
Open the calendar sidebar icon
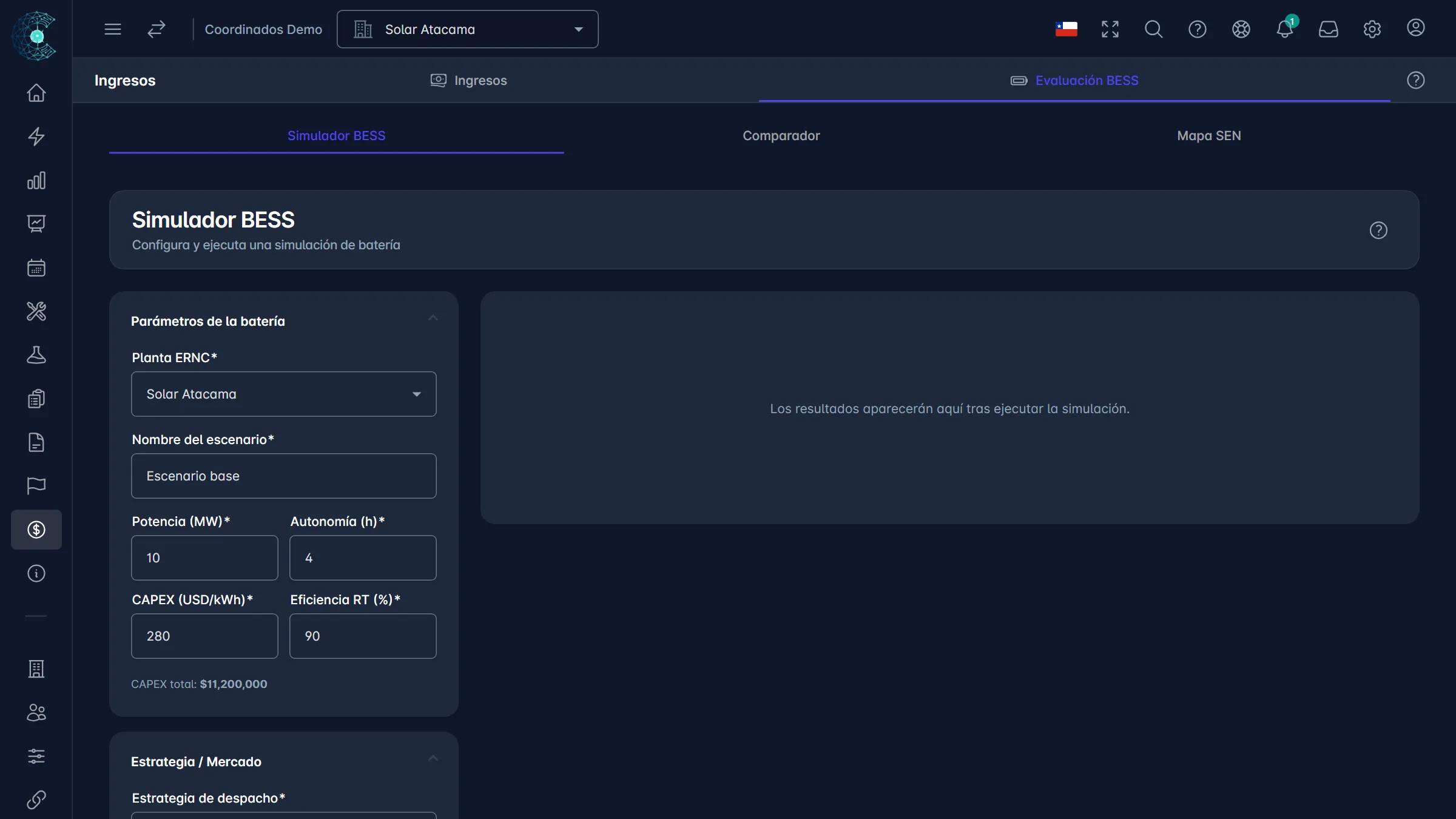[36, 268]
